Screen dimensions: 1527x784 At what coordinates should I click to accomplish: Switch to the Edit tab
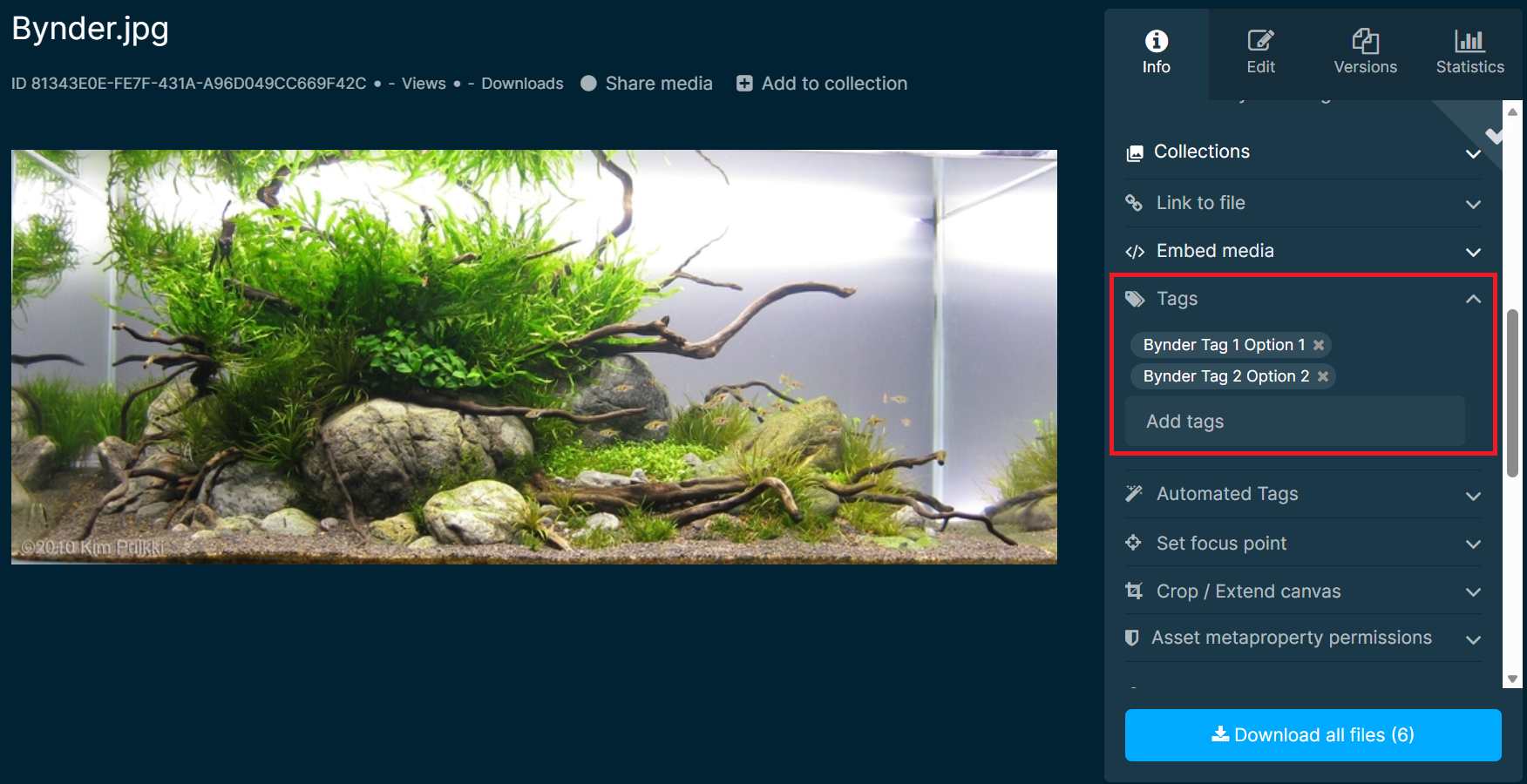(1260, 52)
